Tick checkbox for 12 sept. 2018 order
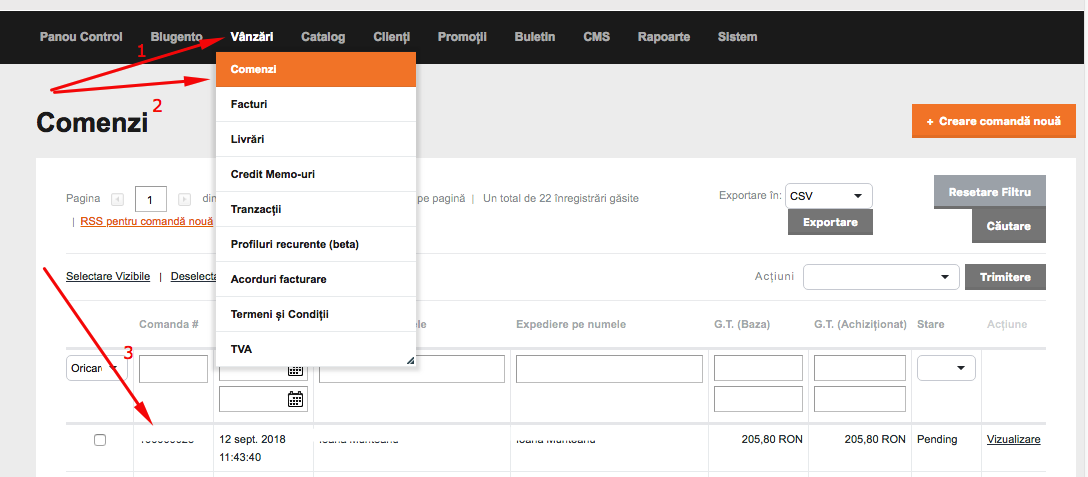 coord(100,440)
